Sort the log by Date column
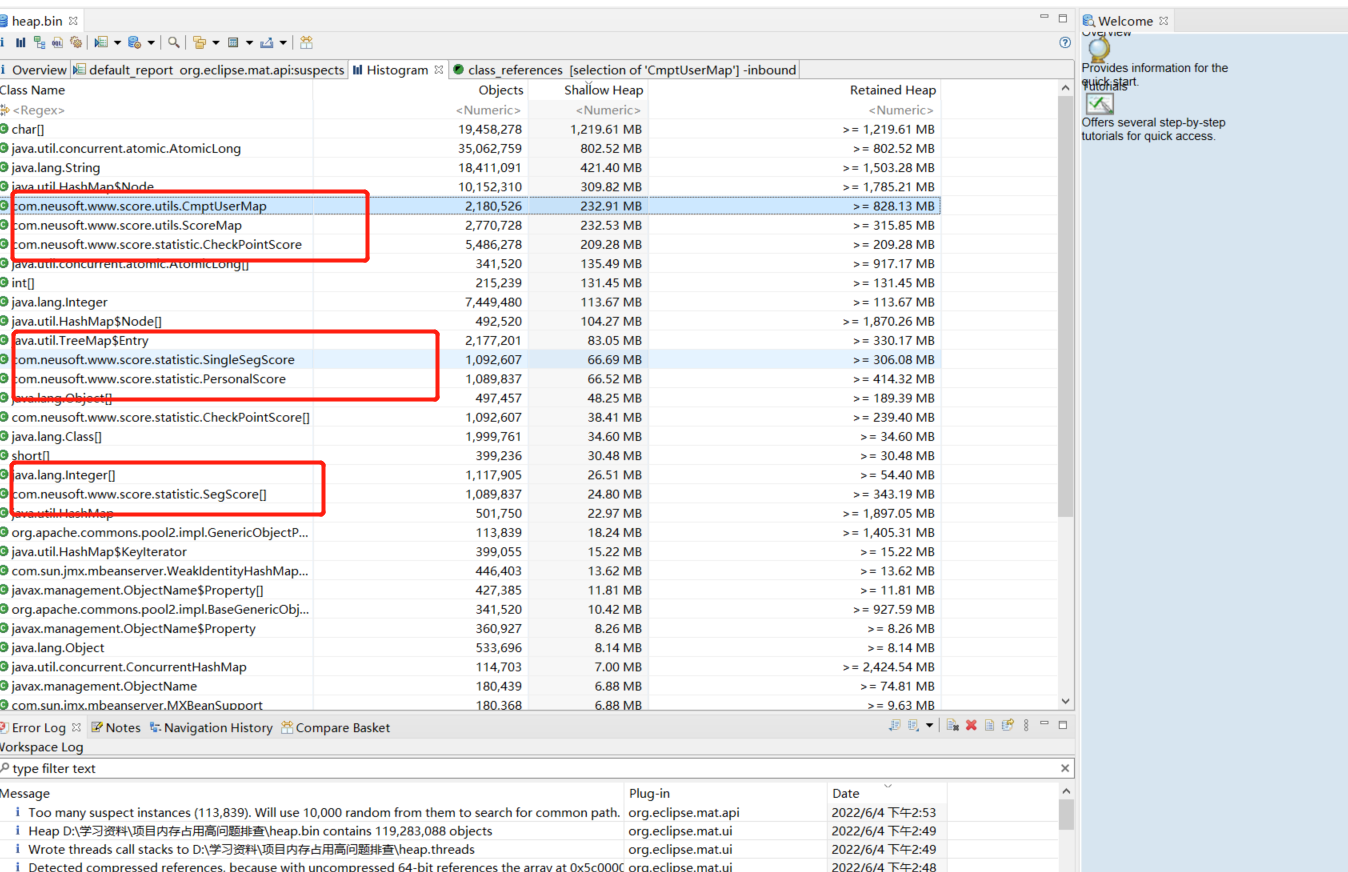1348x872 pixels. pyautogui.click(x=886, y=793)
